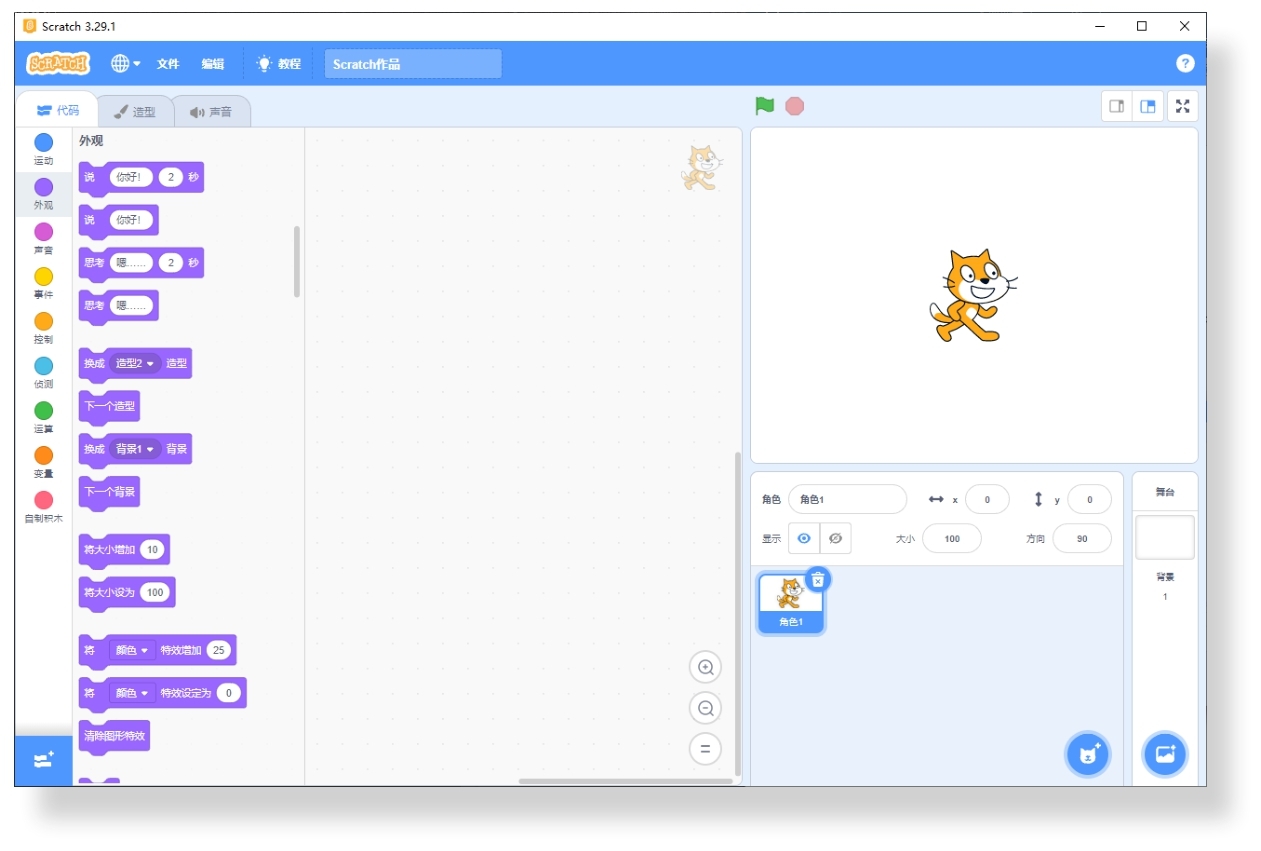Viewport: 1261px width, 851px height.
Task: Open the 文件 menu
Action: click(x=168, y=64)
